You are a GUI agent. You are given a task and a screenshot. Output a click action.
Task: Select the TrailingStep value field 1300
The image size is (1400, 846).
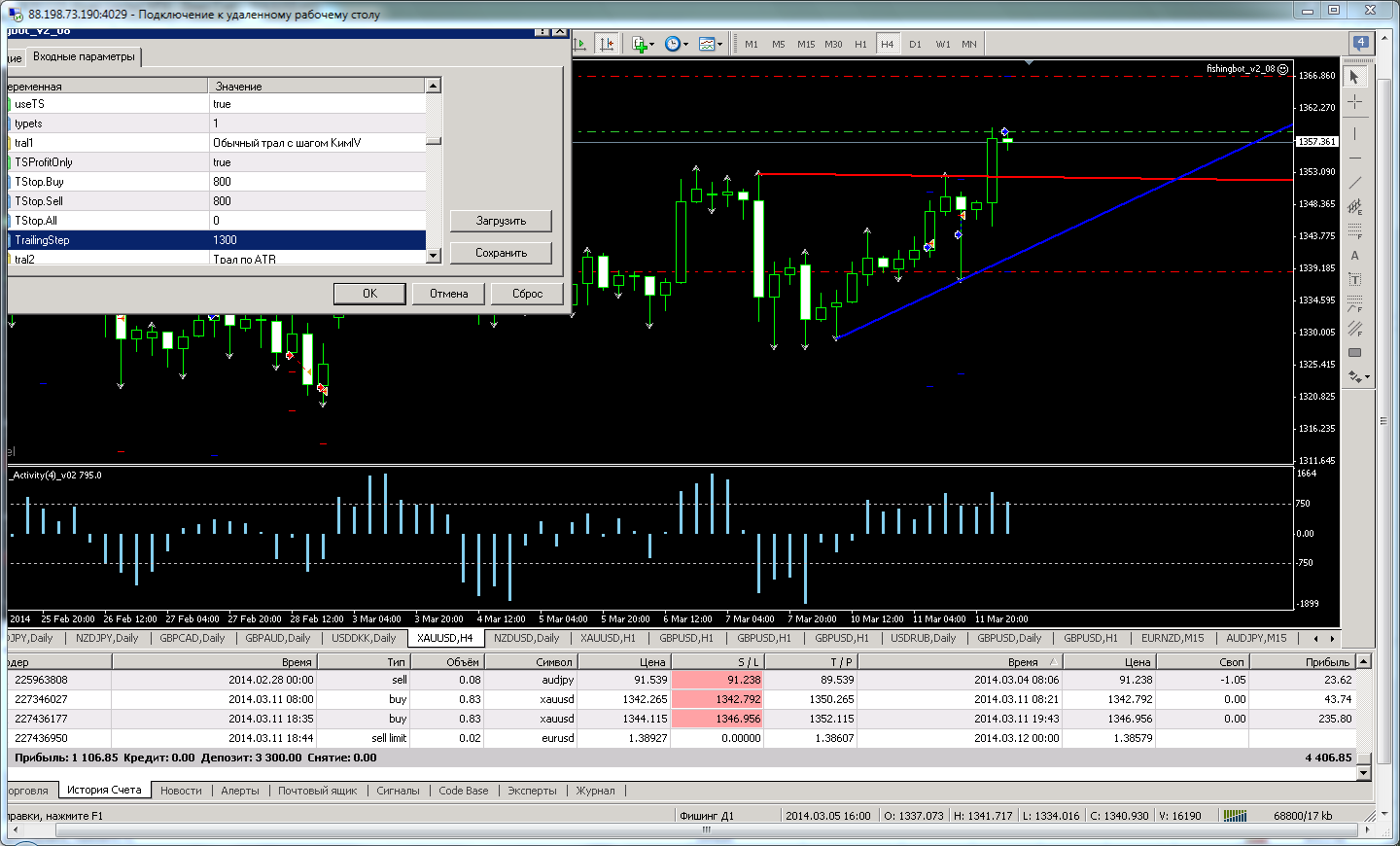317,240
